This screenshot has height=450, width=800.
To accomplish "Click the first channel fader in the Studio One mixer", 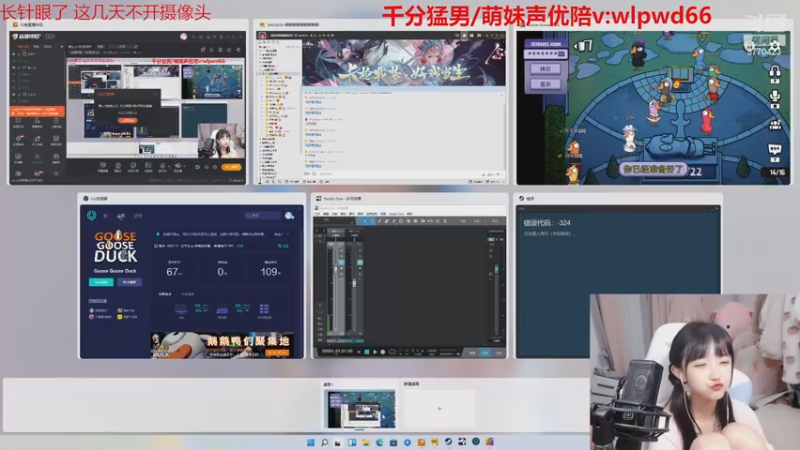I will (x=336, y=269).
